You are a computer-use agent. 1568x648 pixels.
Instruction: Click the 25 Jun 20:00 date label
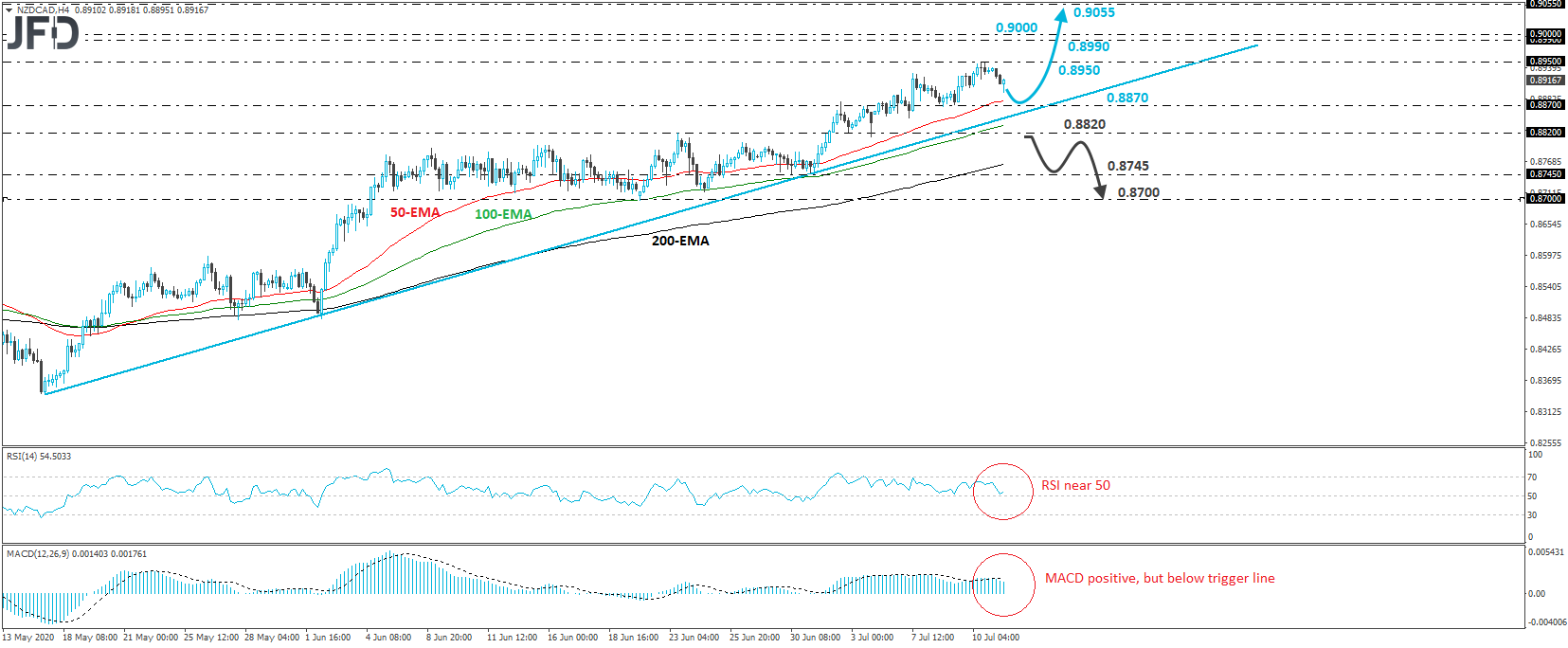pyautogui.click(x=754, y=638)
